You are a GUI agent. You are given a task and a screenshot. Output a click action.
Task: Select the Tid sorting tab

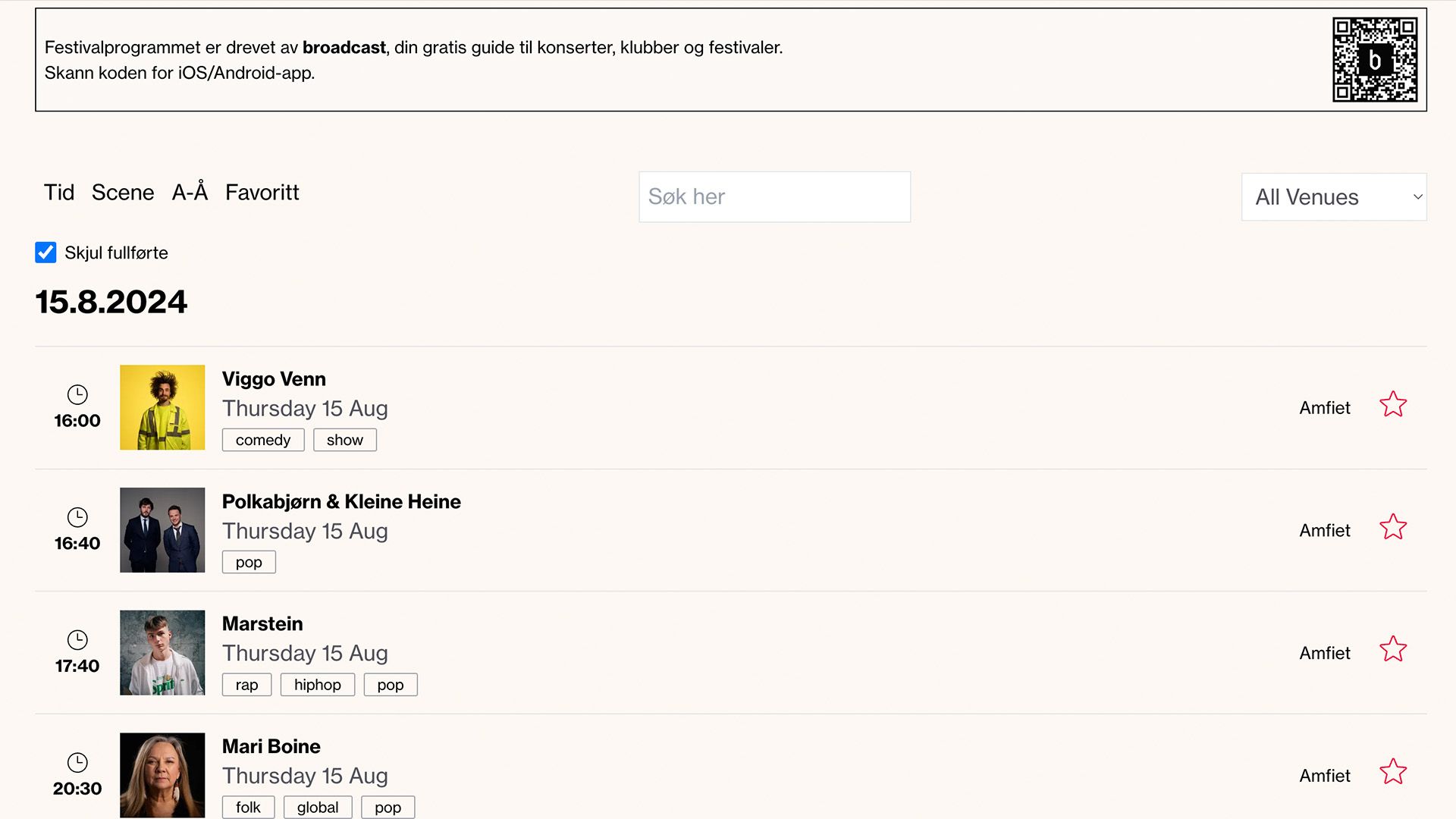tap(59, 191)
